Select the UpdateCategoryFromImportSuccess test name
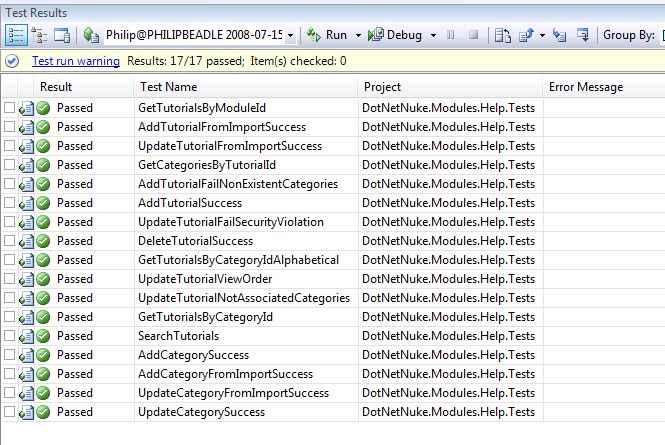 point(233,393)
